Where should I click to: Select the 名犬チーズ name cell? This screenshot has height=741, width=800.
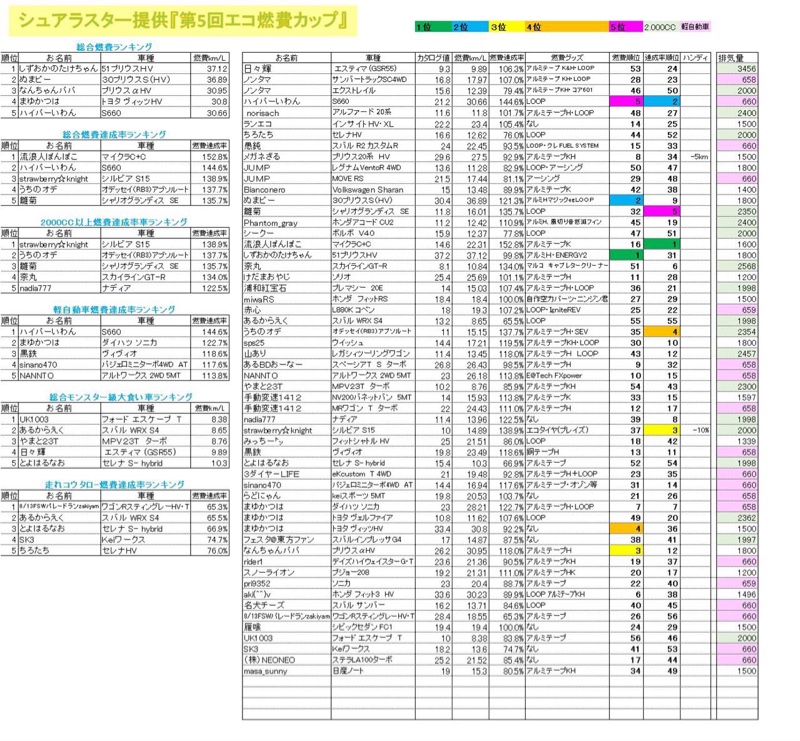click(287, 605)
